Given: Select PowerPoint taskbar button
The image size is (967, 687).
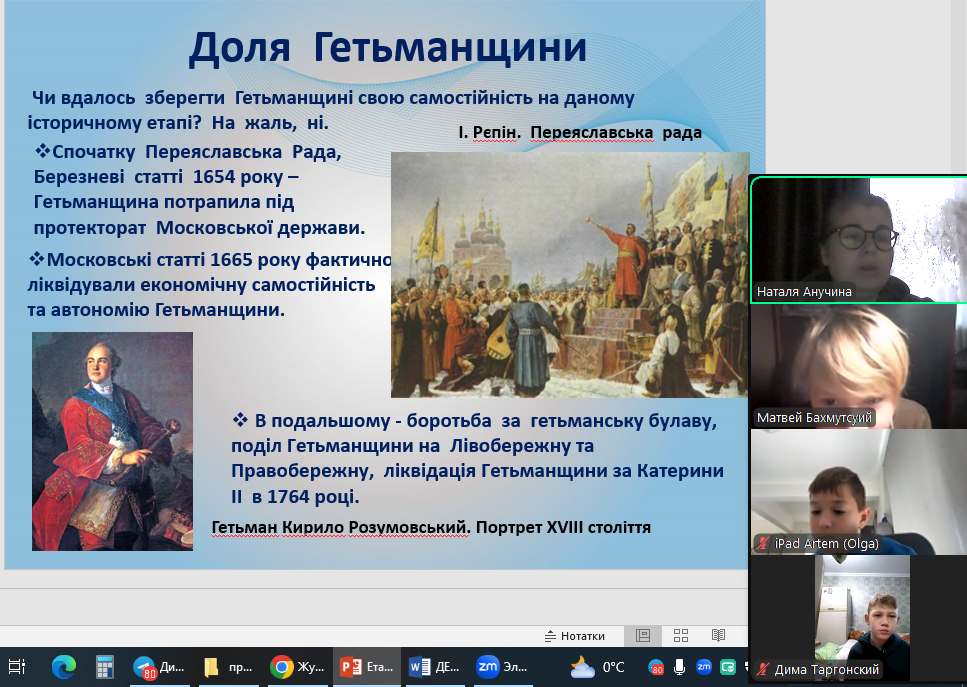Looking at the screenshot, I should (x=365, y=667).
